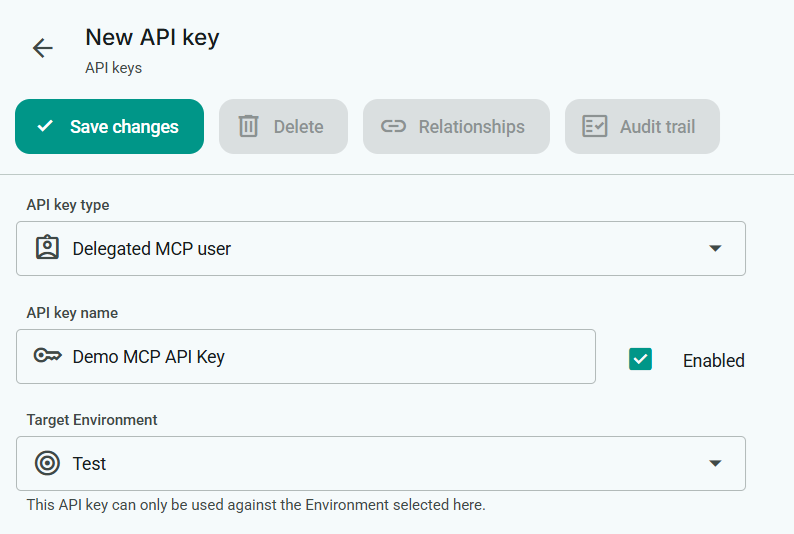The width and height of the screenshot is (794, 534).
Task: Open the Target Environment dropdown arrow
Action: pyautogui.click(x=715, y=463)
